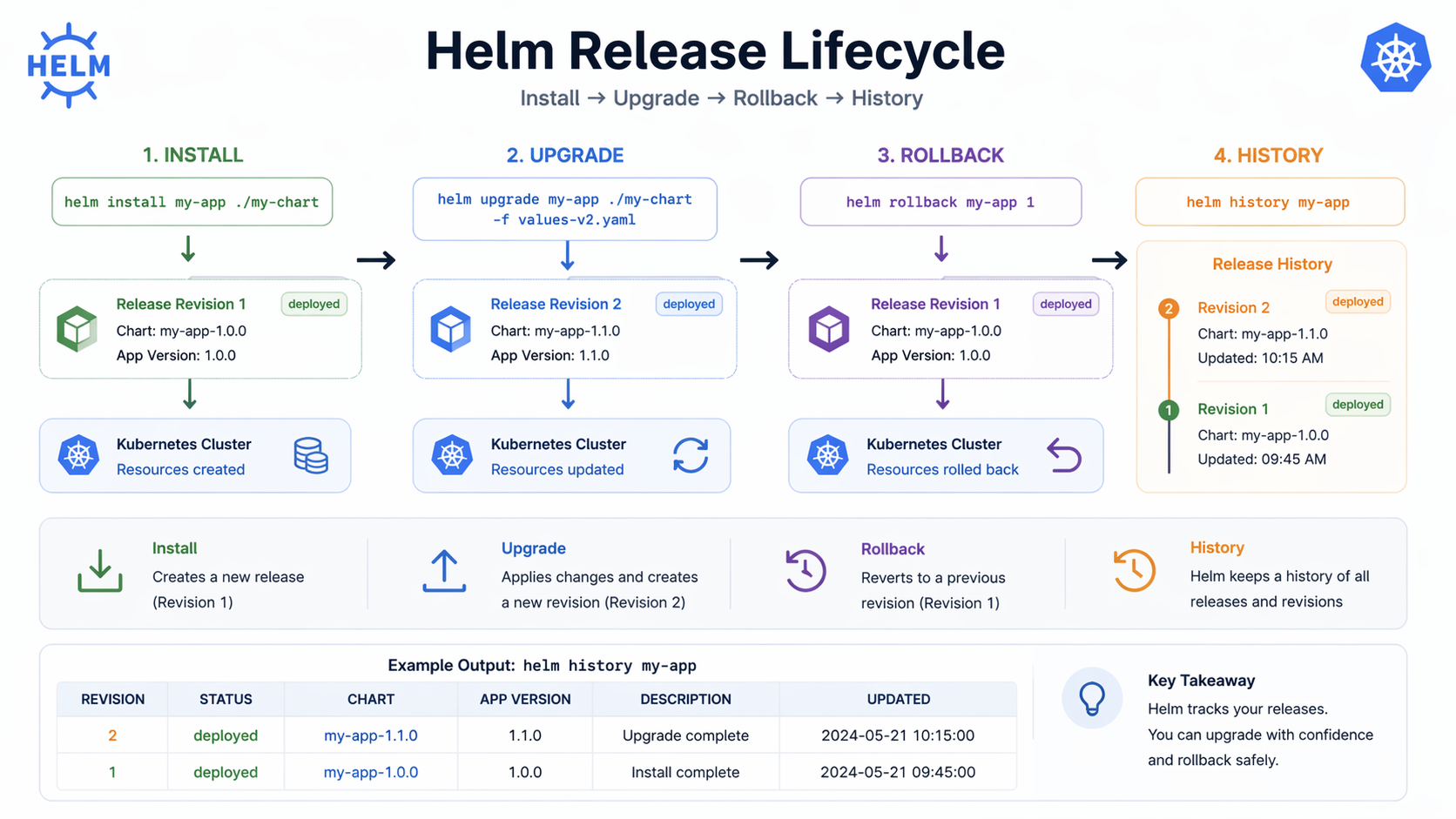Click the Kubernetes wheel icon beside Resources rolled back
Screen dimensions: 1456x819
click(x=827, y=455)
